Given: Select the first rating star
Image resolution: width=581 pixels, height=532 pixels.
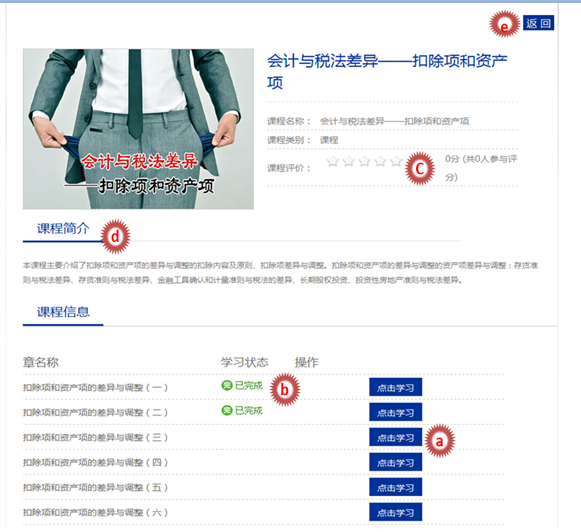Looking at the screenshot, I should [333, 161].
